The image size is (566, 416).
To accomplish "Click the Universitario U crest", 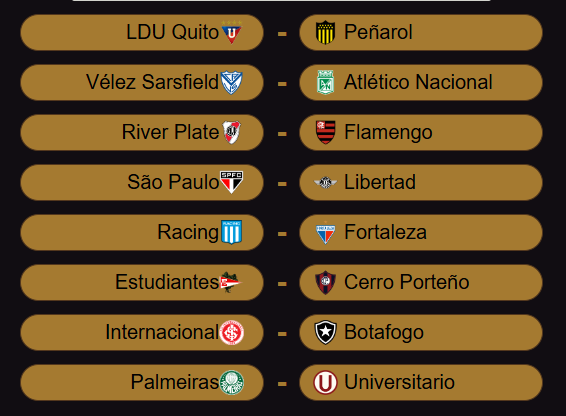I will (325, 382).
